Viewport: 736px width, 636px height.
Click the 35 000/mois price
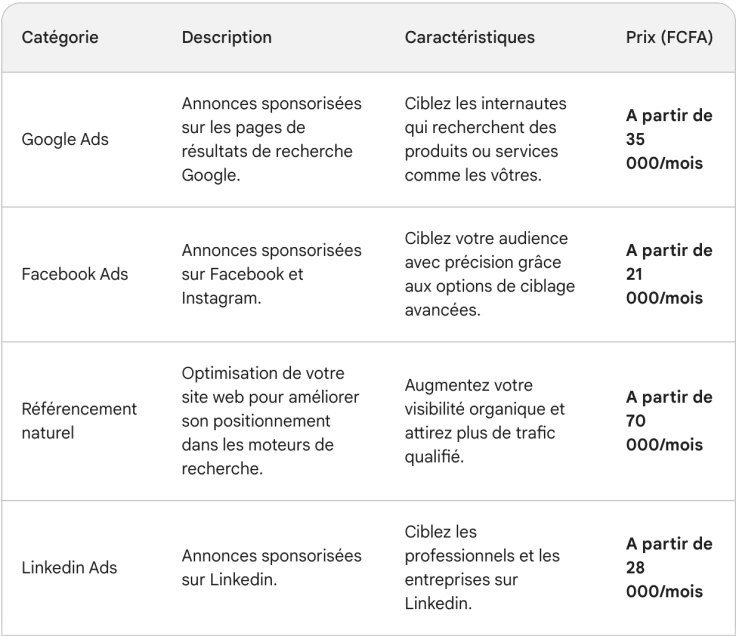(668, 139)
